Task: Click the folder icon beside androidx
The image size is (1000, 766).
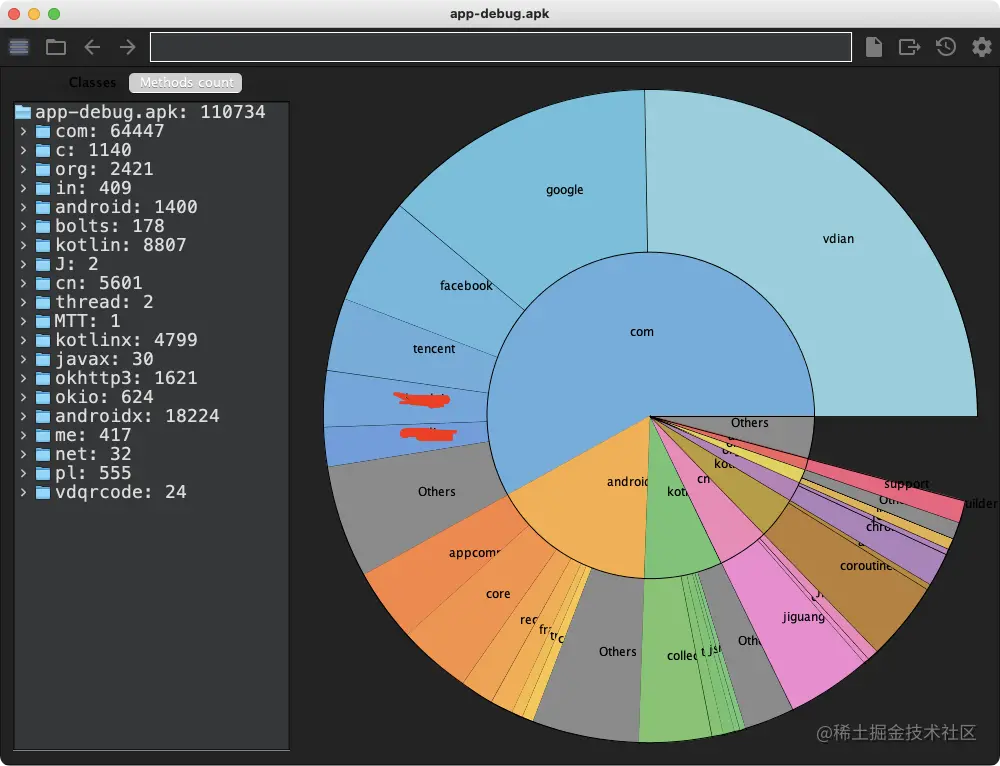Action: [43, 416]
